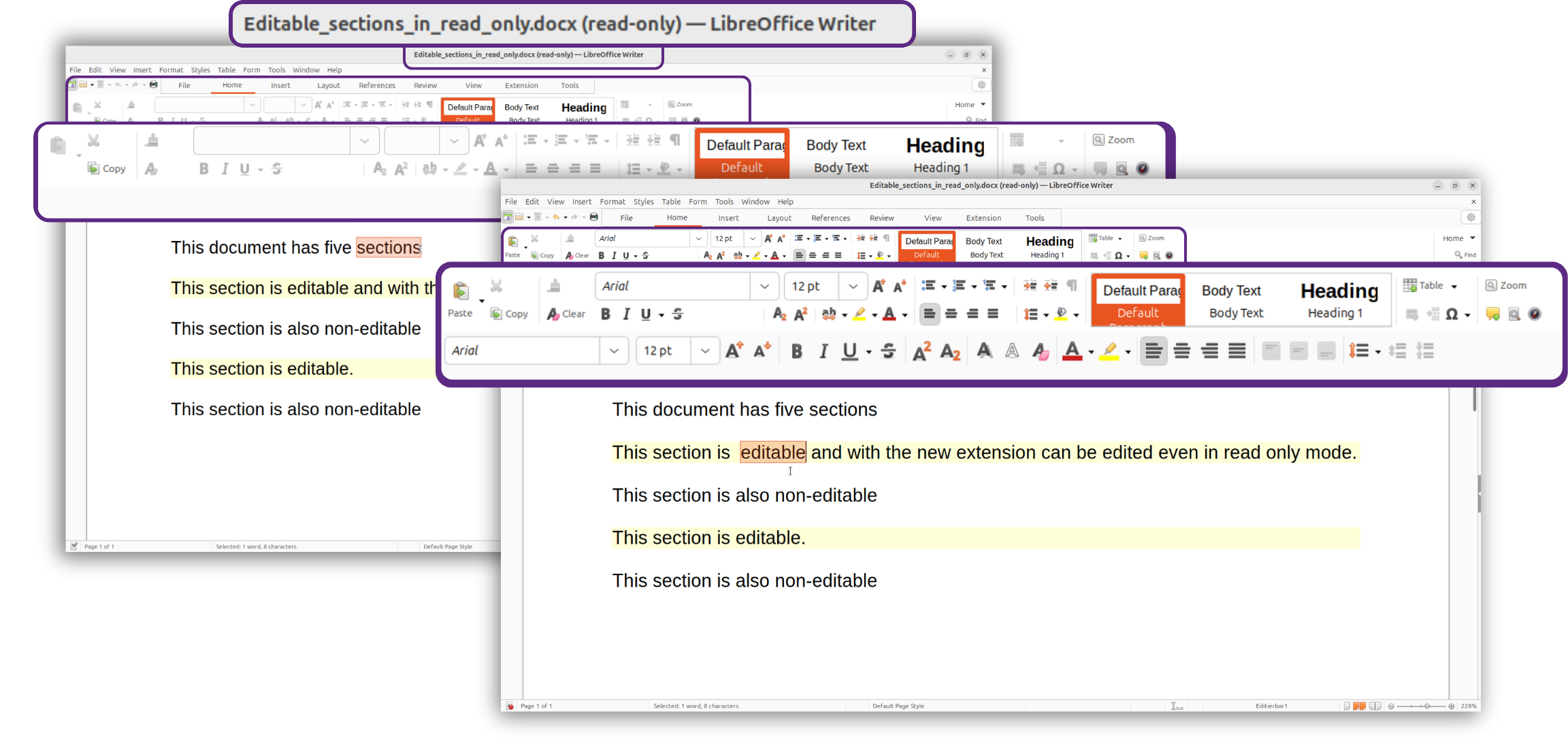Viewport: 1568px width, 748px height.
Task: Expand line spacing dropdown in enlarged bottom row
Action: pos(1377,352)
